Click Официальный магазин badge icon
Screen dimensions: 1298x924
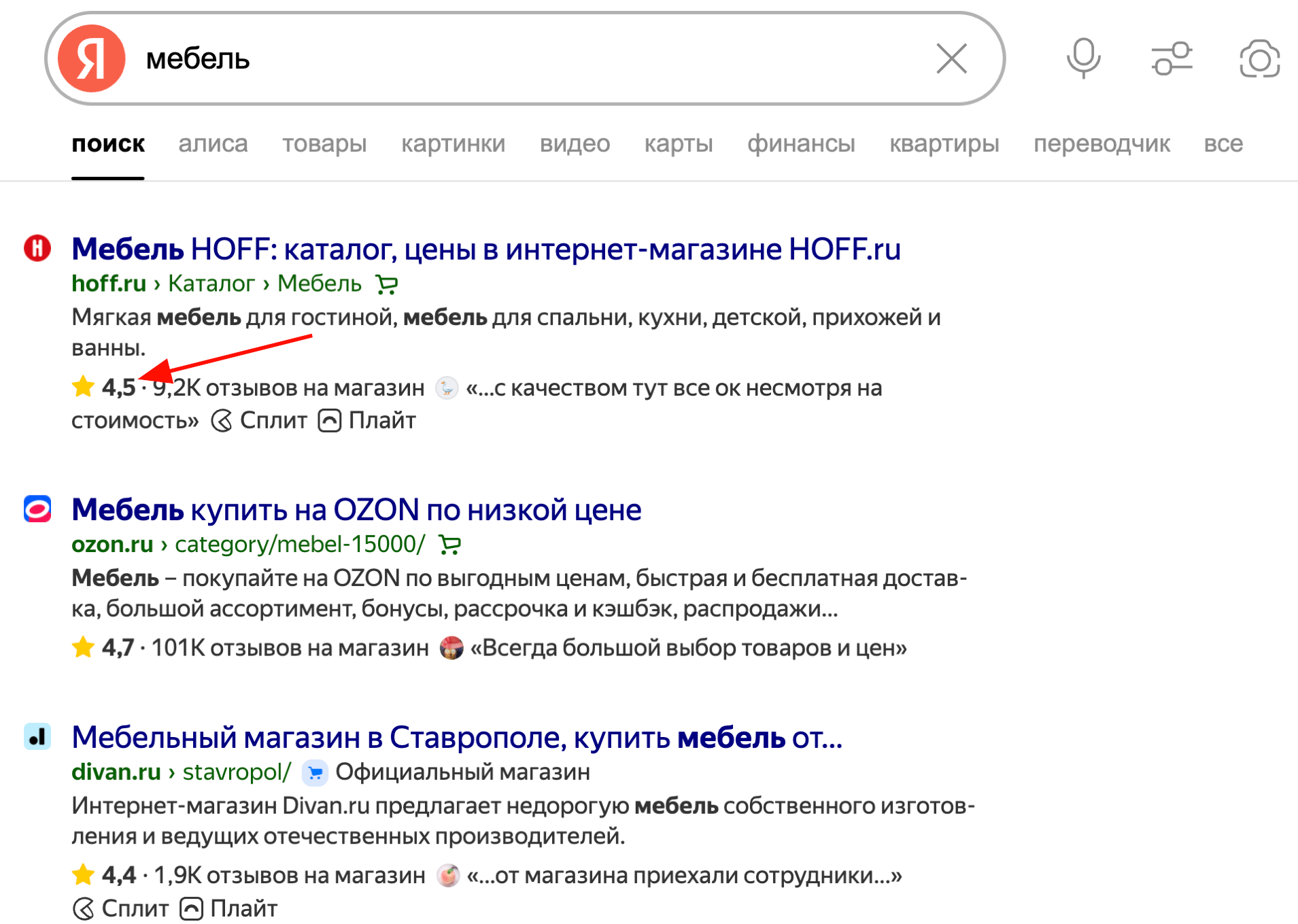tap(315, 772)
